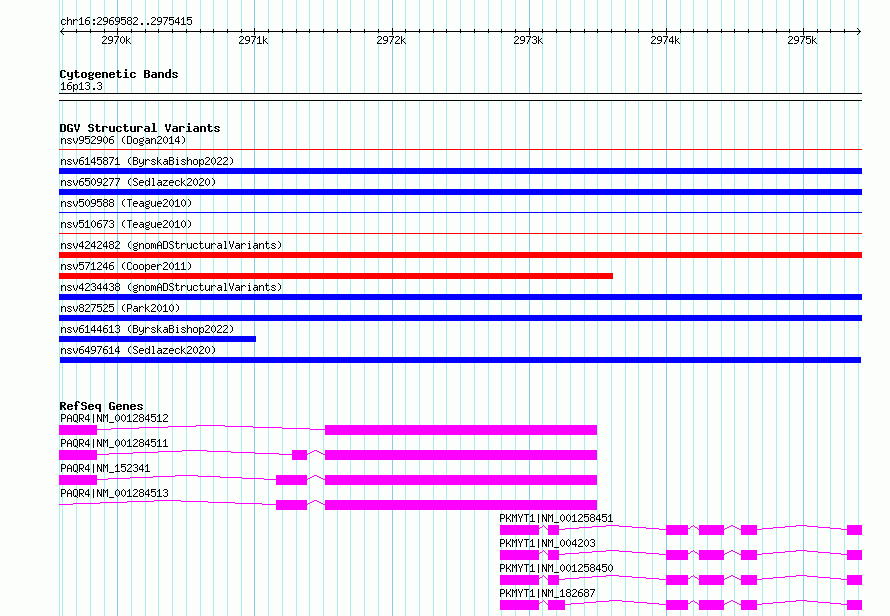
Task: Click the red bar of nsv4242482
Action: [460, 255]
